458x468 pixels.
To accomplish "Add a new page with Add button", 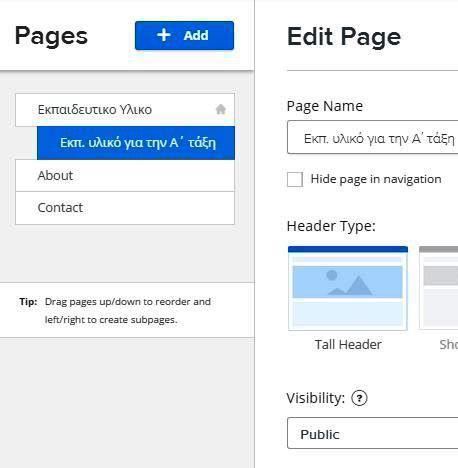I will tap(184, 35).
